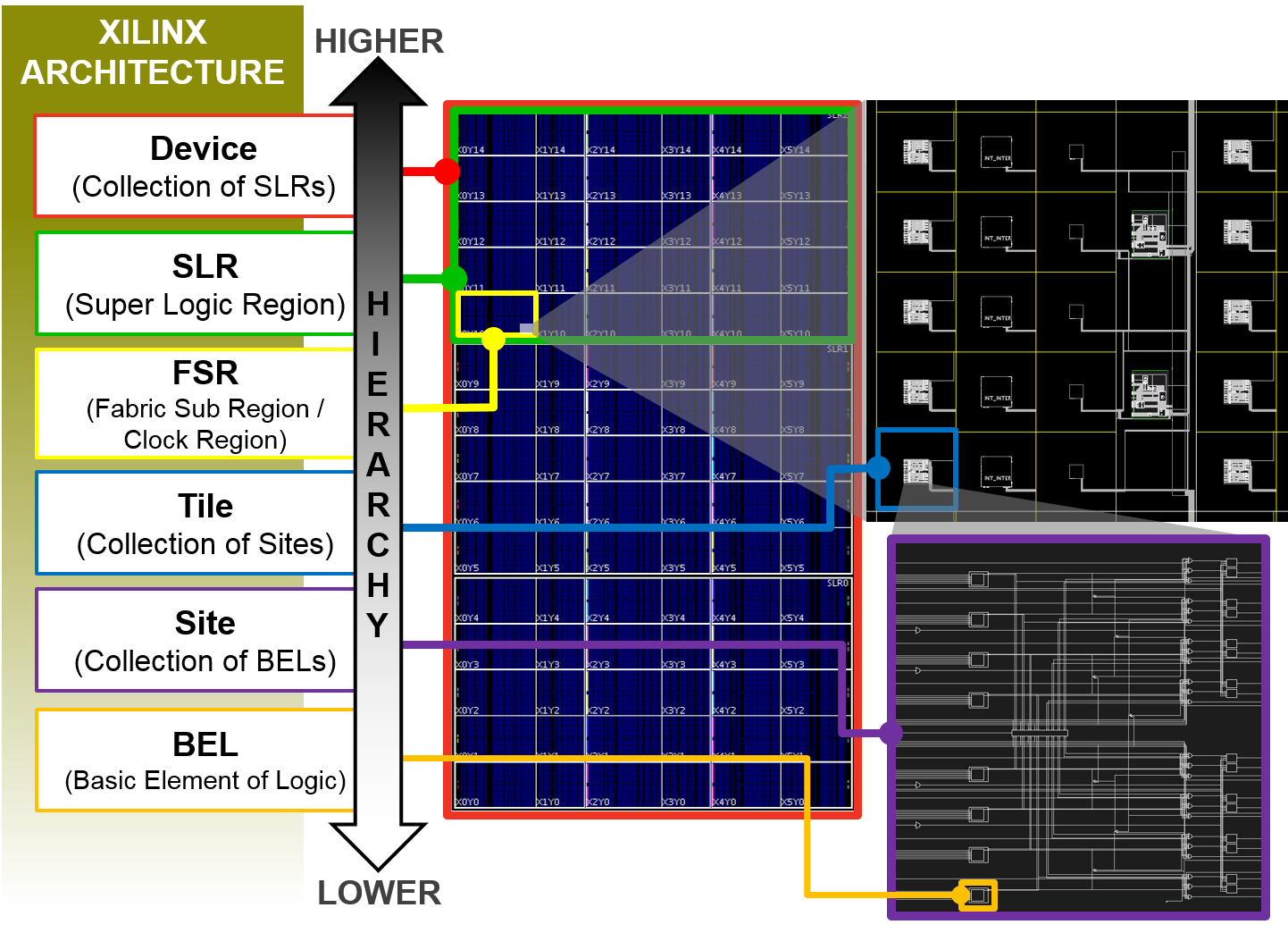Click the HIGHER arrow label

380,41
